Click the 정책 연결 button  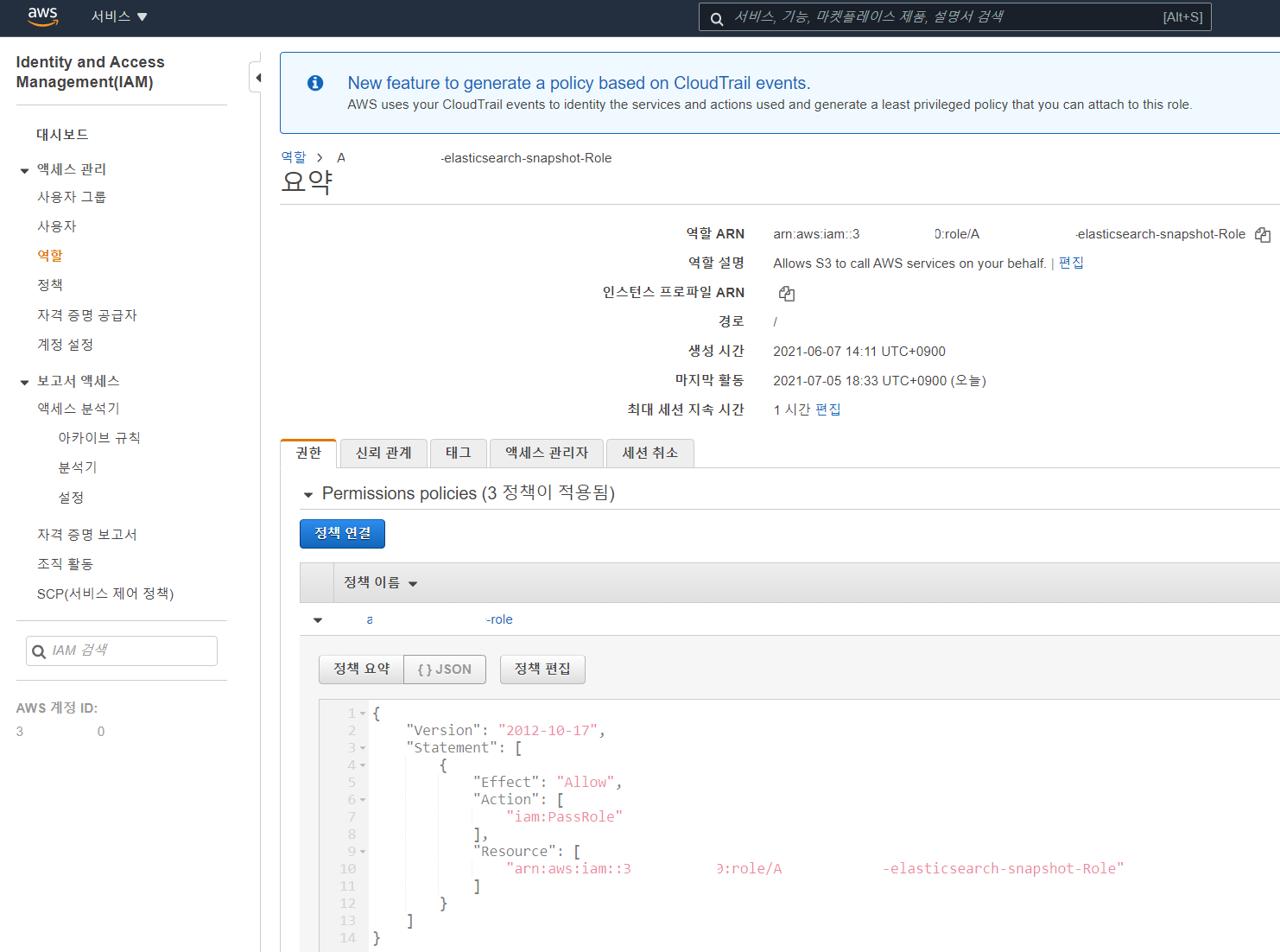[x=342, y=534]
